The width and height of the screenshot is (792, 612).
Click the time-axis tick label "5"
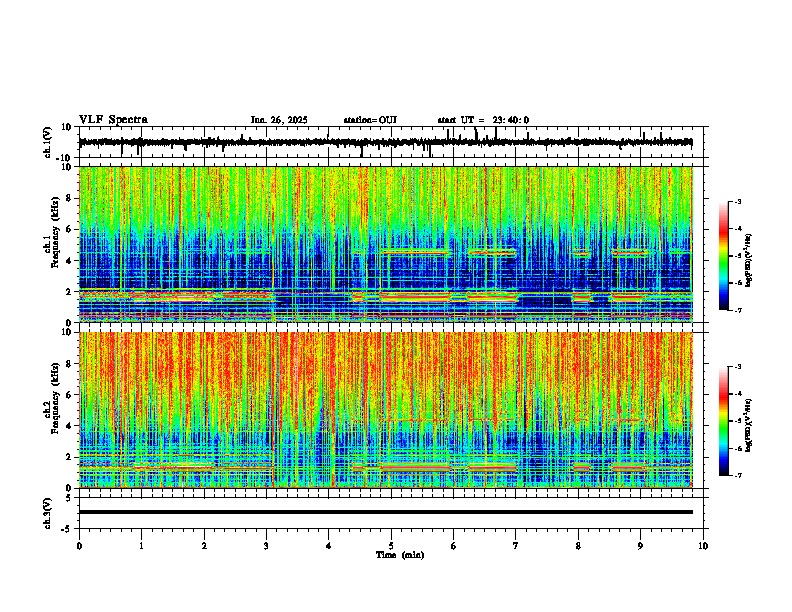click(391, 546)
